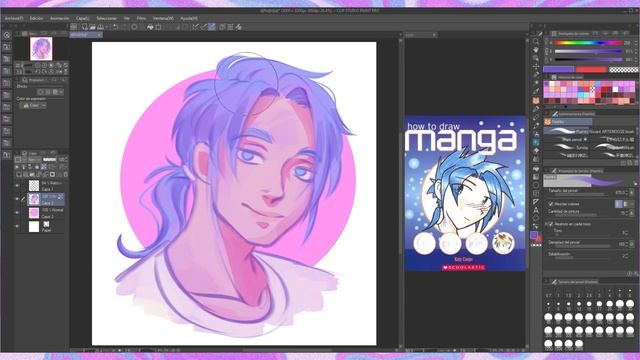The width and height of the screenshot is (640, 360).
Task: Toggle the per-stroke checkbox below Cantidad de pintura
Action: [551, 224]
